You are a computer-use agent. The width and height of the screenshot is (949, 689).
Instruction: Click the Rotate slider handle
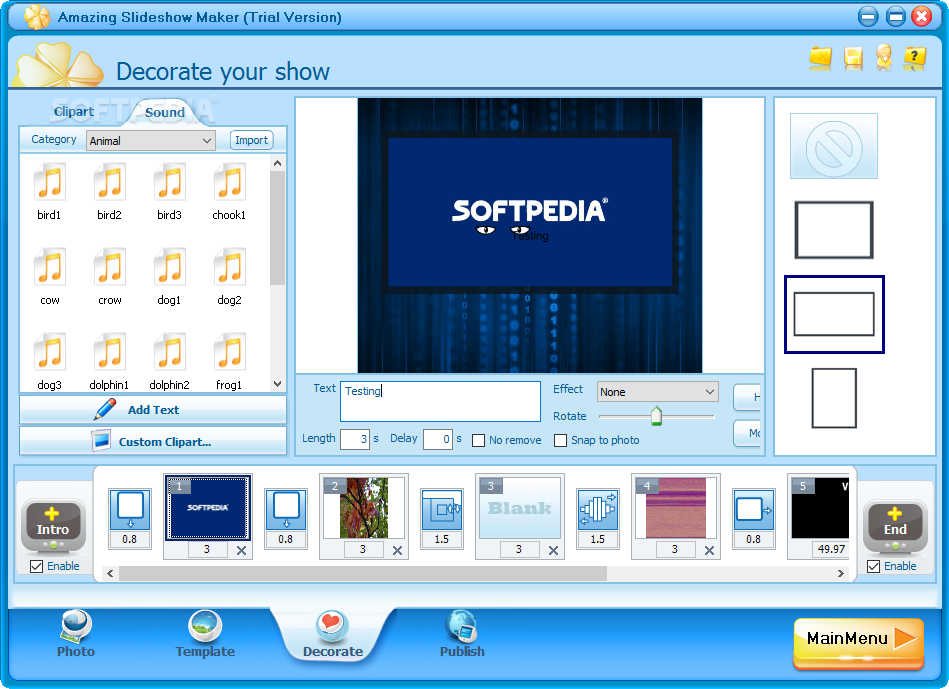[656, 416]
